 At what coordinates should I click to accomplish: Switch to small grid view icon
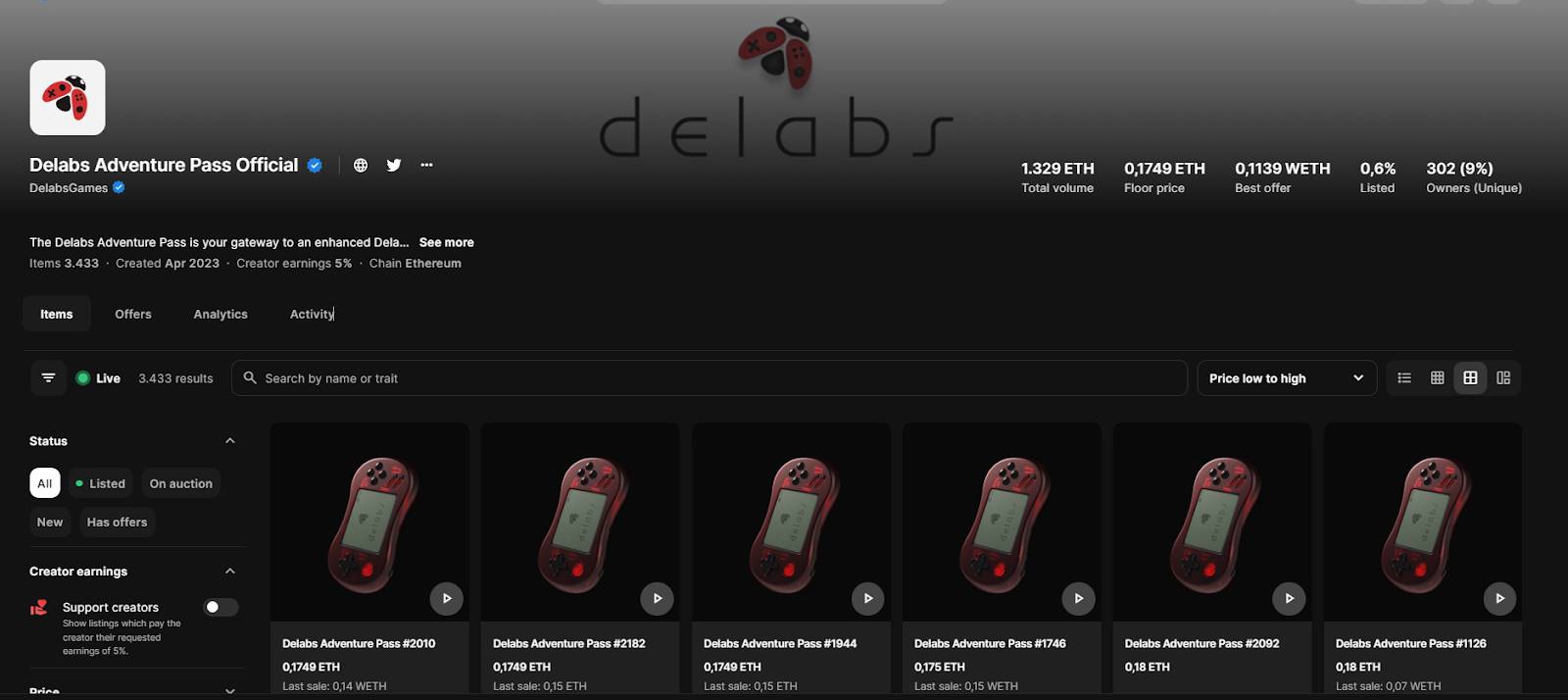(1438, 377)
